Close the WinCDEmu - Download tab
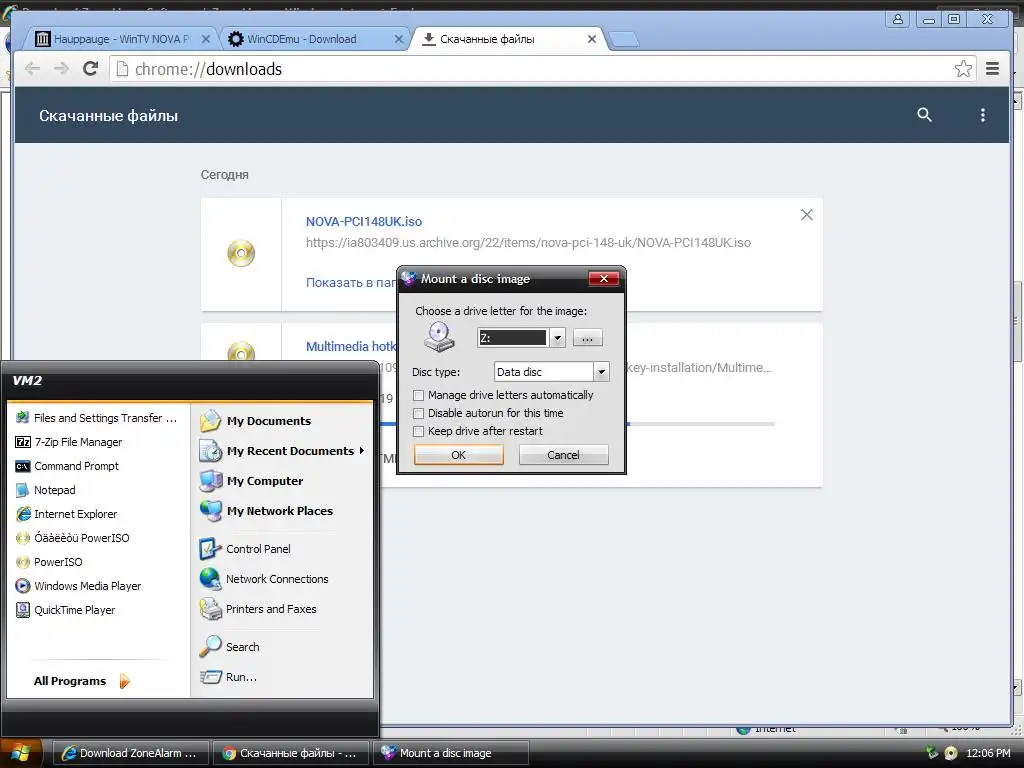 coord(398,39)
